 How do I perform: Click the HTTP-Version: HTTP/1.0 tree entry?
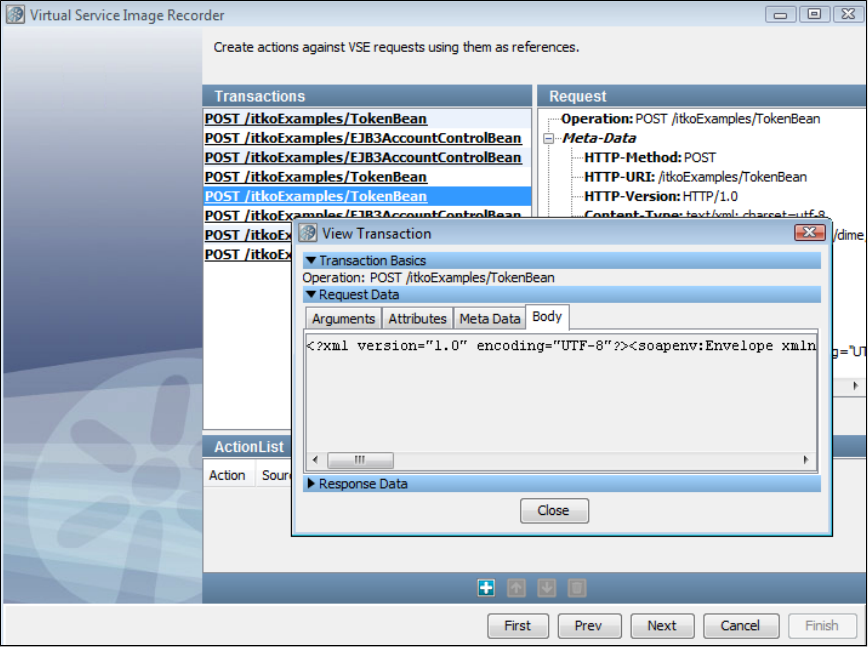pos(661,196)
